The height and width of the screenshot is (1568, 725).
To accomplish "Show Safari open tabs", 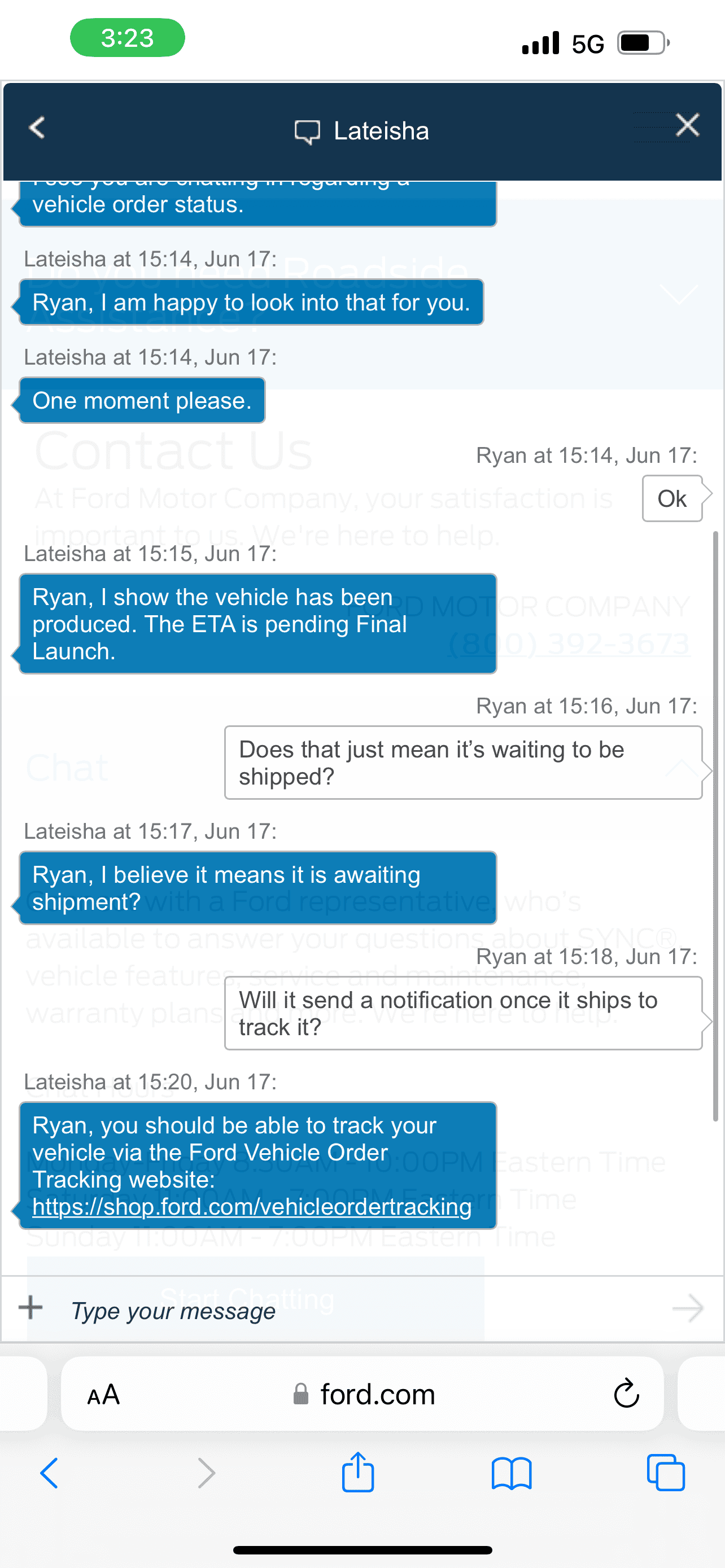I will tap(665, 1473).
